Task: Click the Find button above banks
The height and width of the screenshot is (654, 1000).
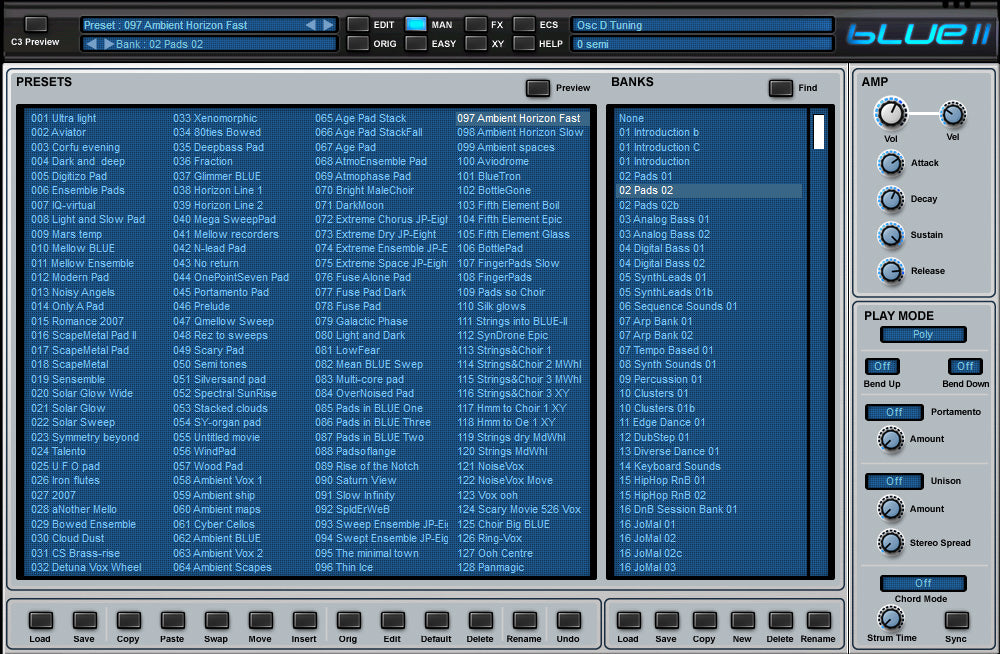Action: (x=781, y=88)
